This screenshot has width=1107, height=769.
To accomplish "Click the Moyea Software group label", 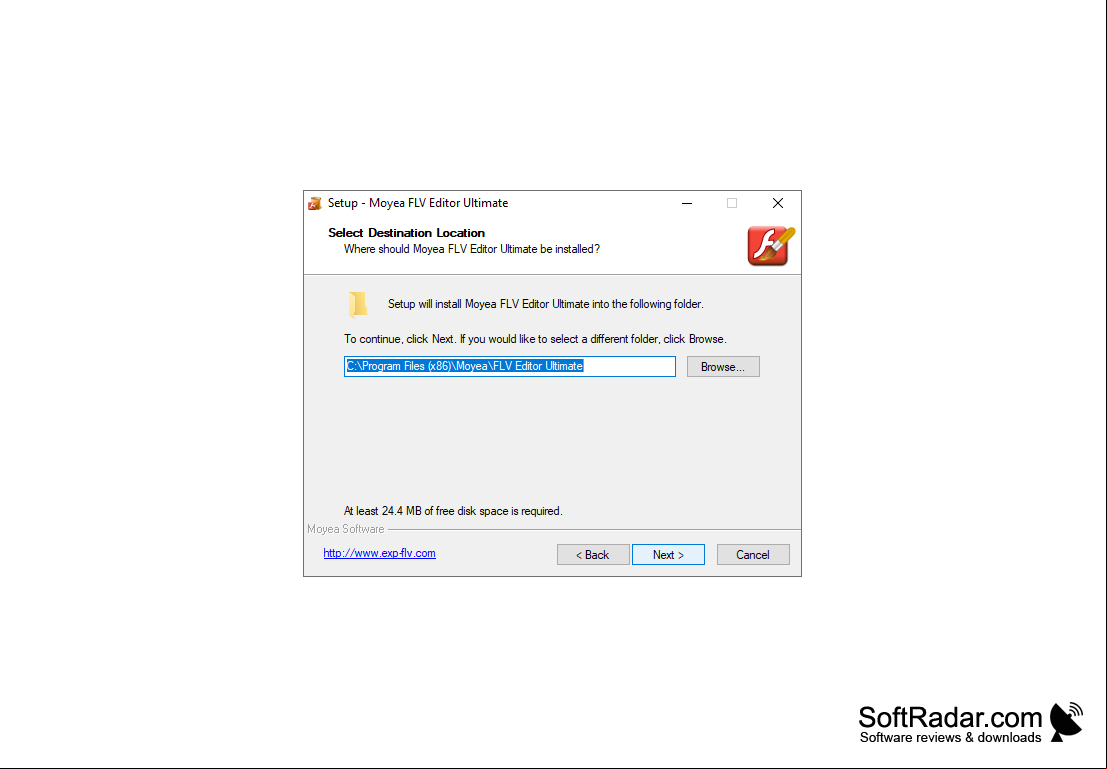I will pos(346,529).
